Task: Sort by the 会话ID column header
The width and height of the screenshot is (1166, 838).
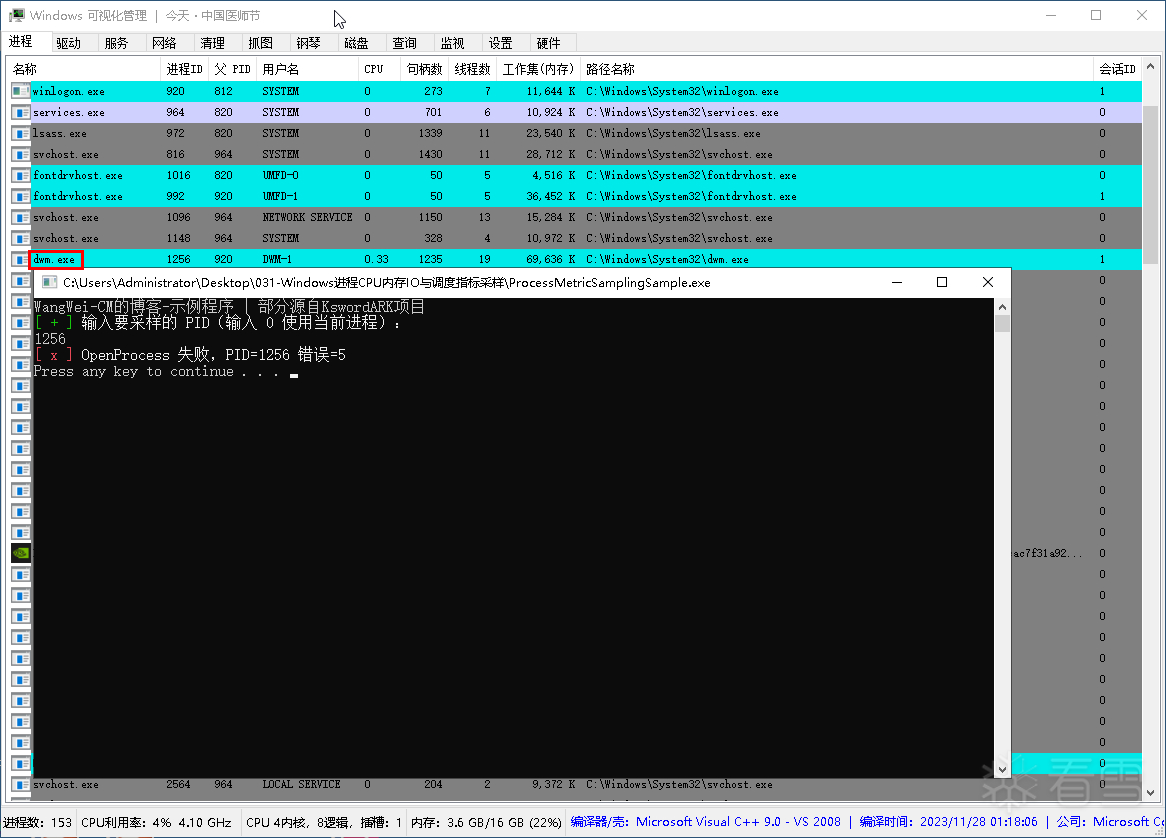Action: [1118, 69]
